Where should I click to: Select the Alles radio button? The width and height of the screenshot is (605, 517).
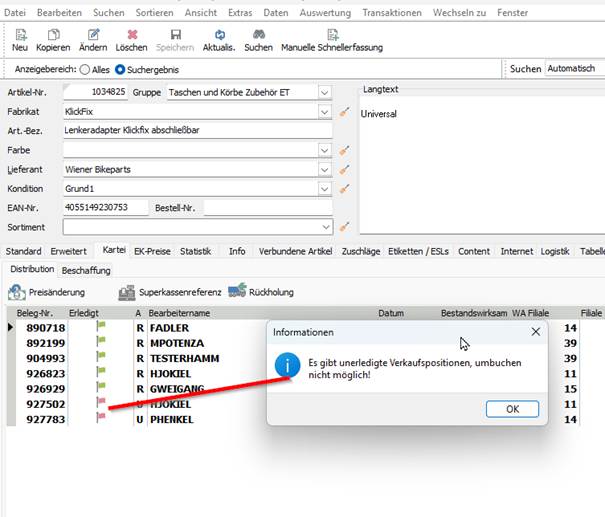coord(85,70)
